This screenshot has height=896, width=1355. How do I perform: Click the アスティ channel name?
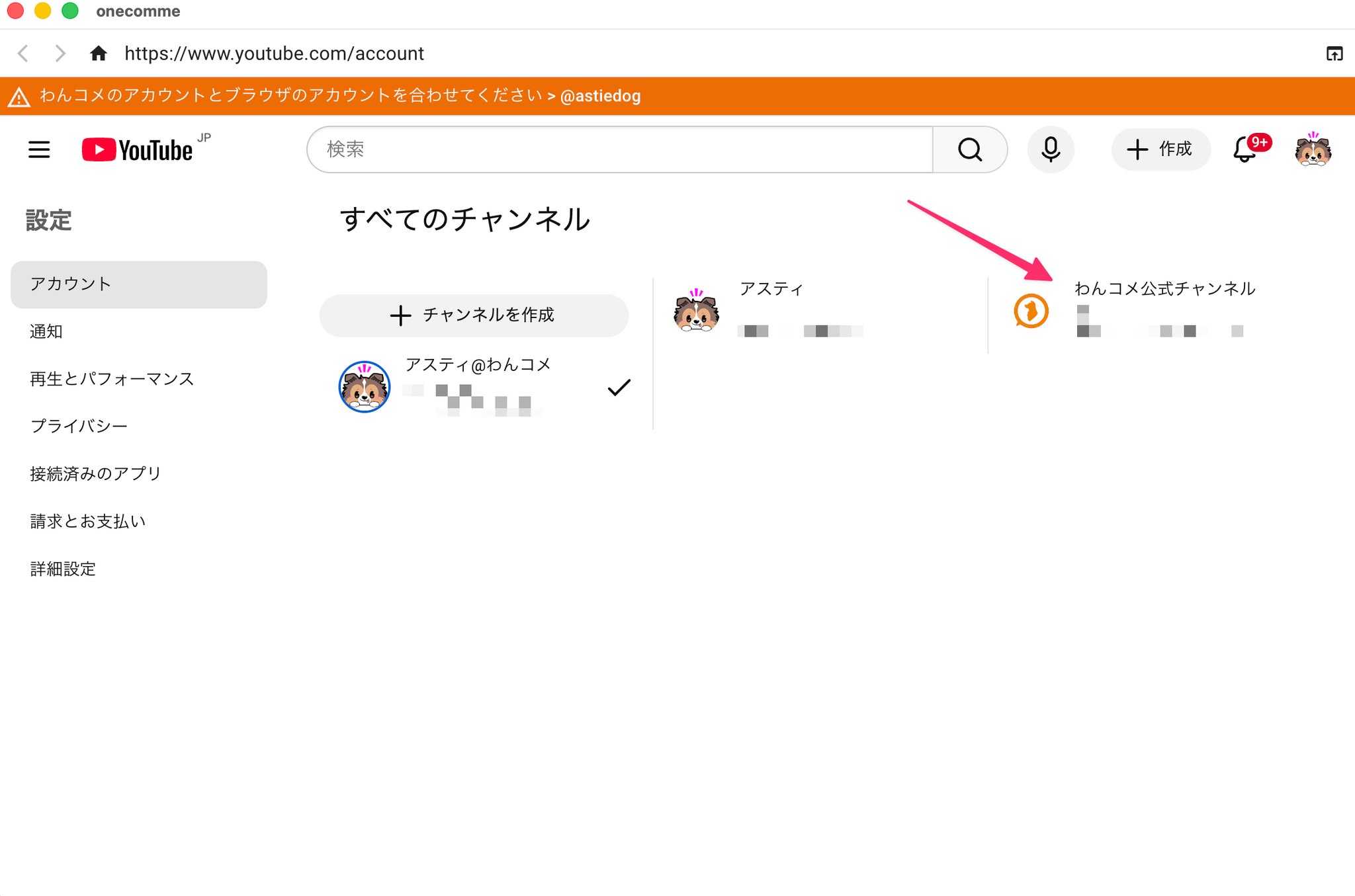click(x=771, y=289)
